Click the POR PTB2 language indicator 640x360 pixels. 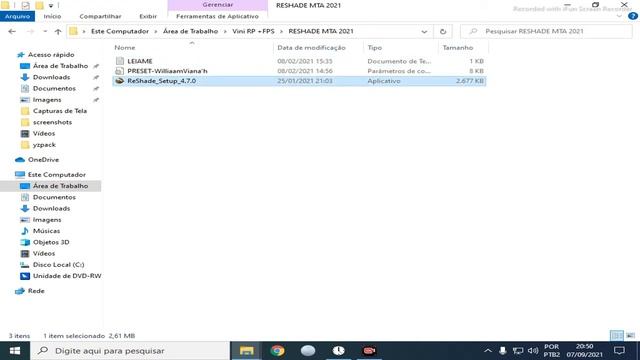551,351
